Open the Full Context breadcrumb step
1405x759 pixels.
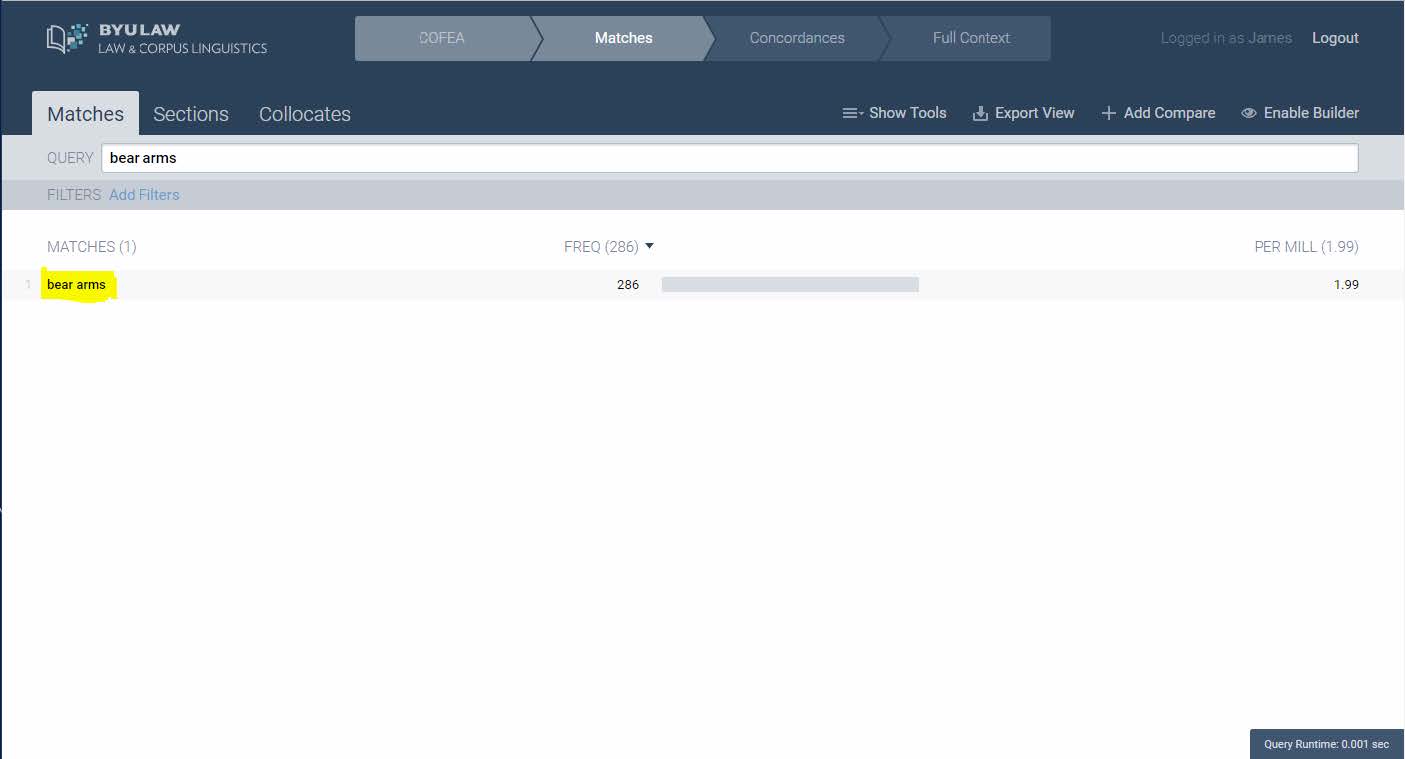point(970,38)
